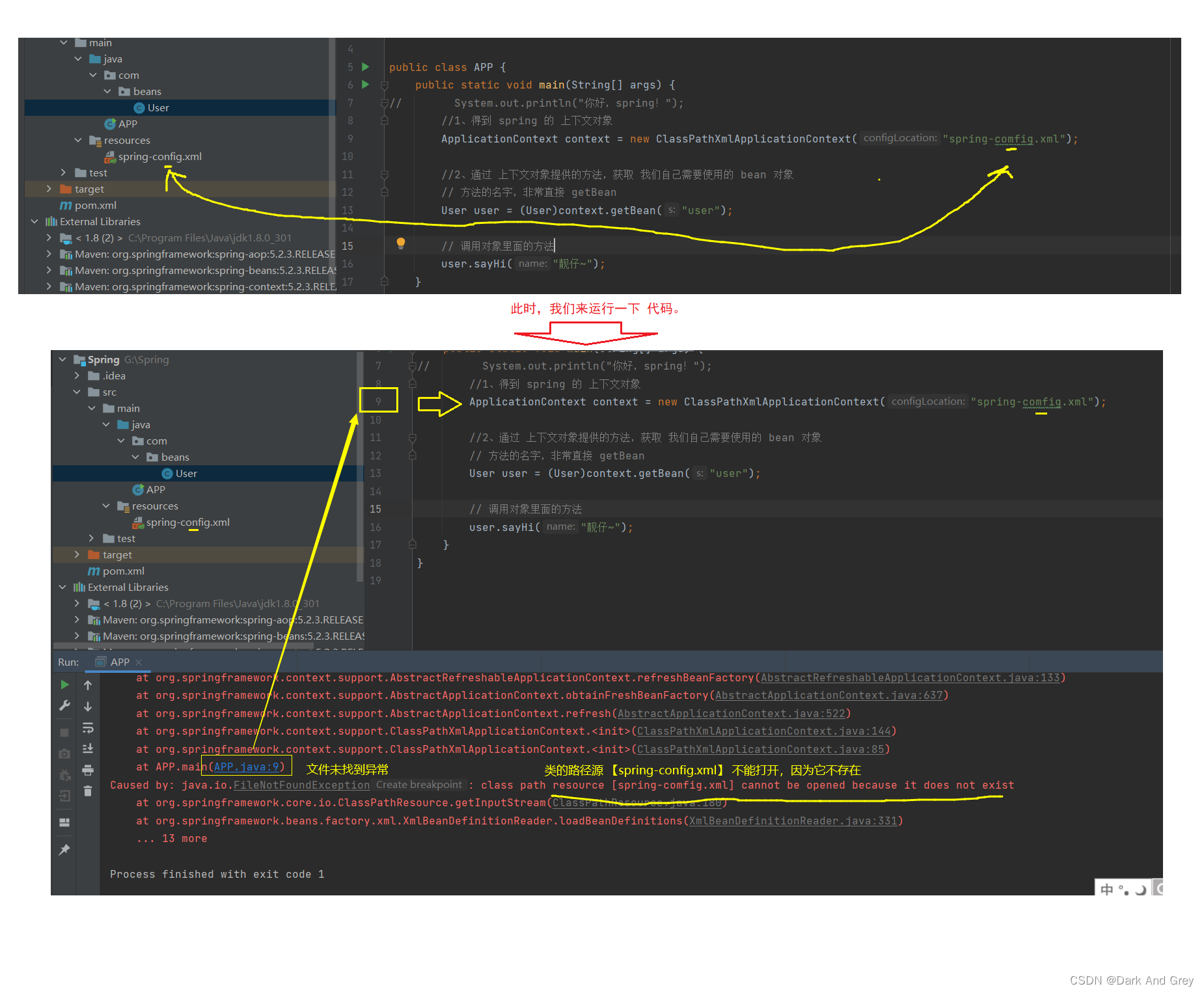Click line number 15 in bottom editor gutter
This screenshot has width=1204, height=993.
376,509
